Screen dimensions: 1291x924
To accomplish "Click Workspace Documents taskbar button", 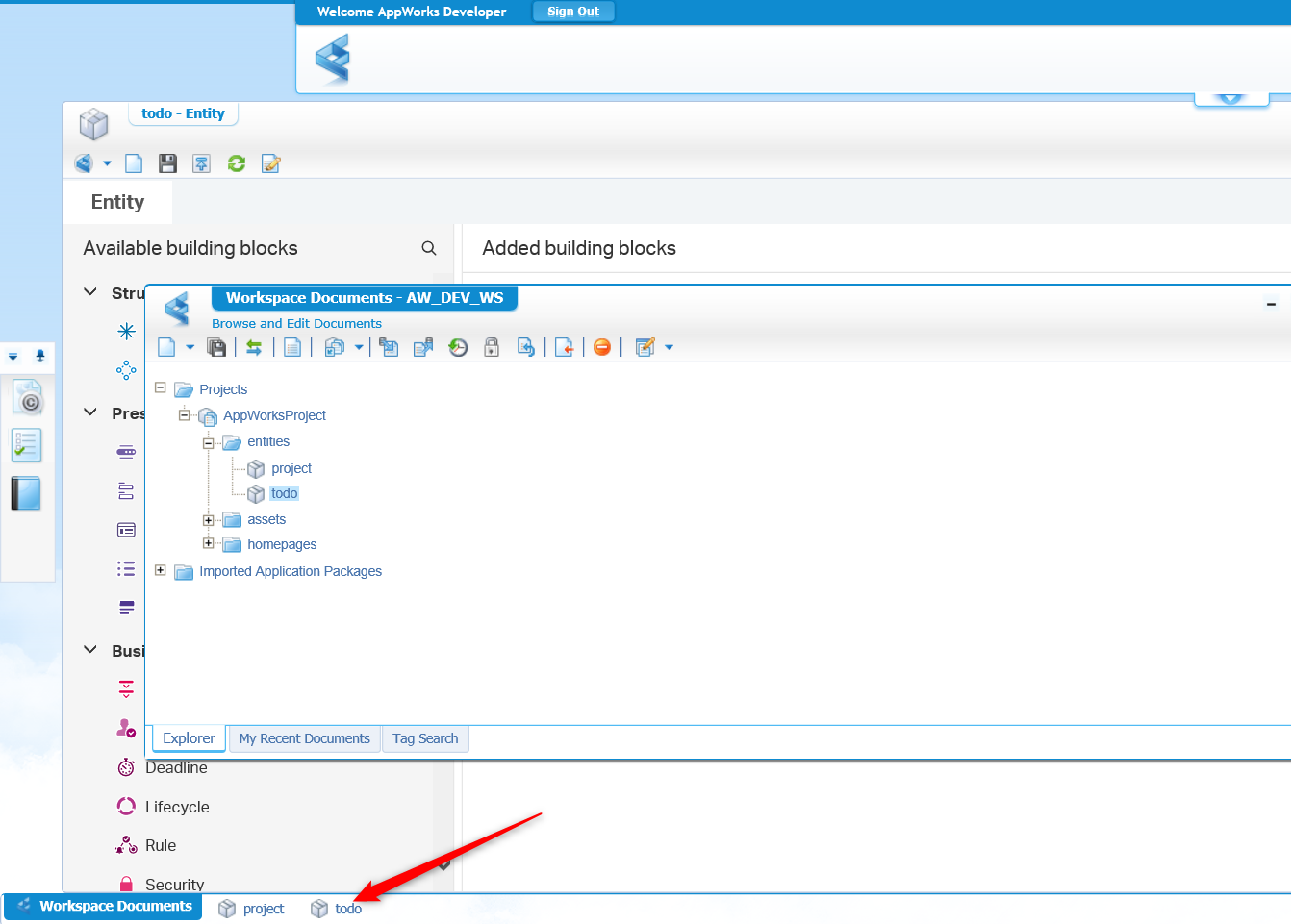I will 103,906.
